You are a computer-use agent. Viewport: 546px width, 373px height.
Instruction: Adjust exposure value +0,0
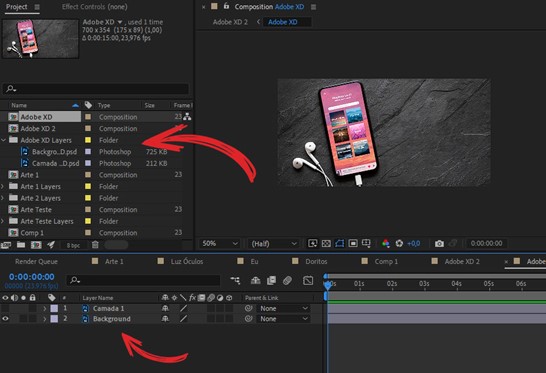(x=414, y=243)
